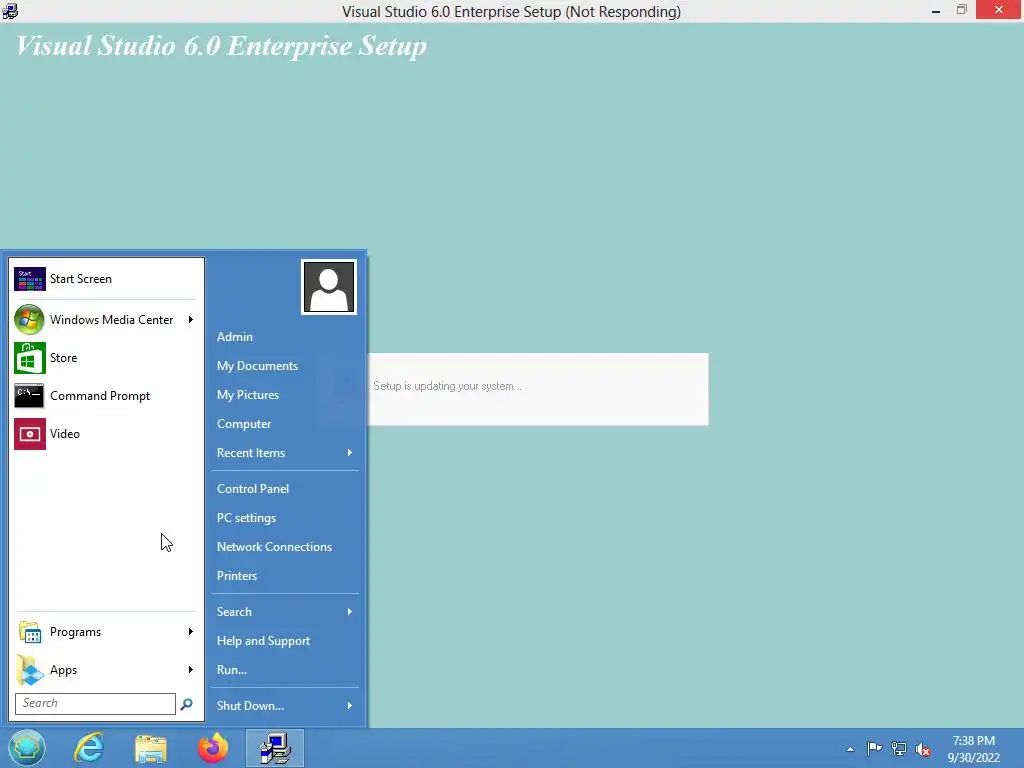Open File Explorer from the taskbar
Viewport: 1024px width, 768px height.
tap(151, 748)
